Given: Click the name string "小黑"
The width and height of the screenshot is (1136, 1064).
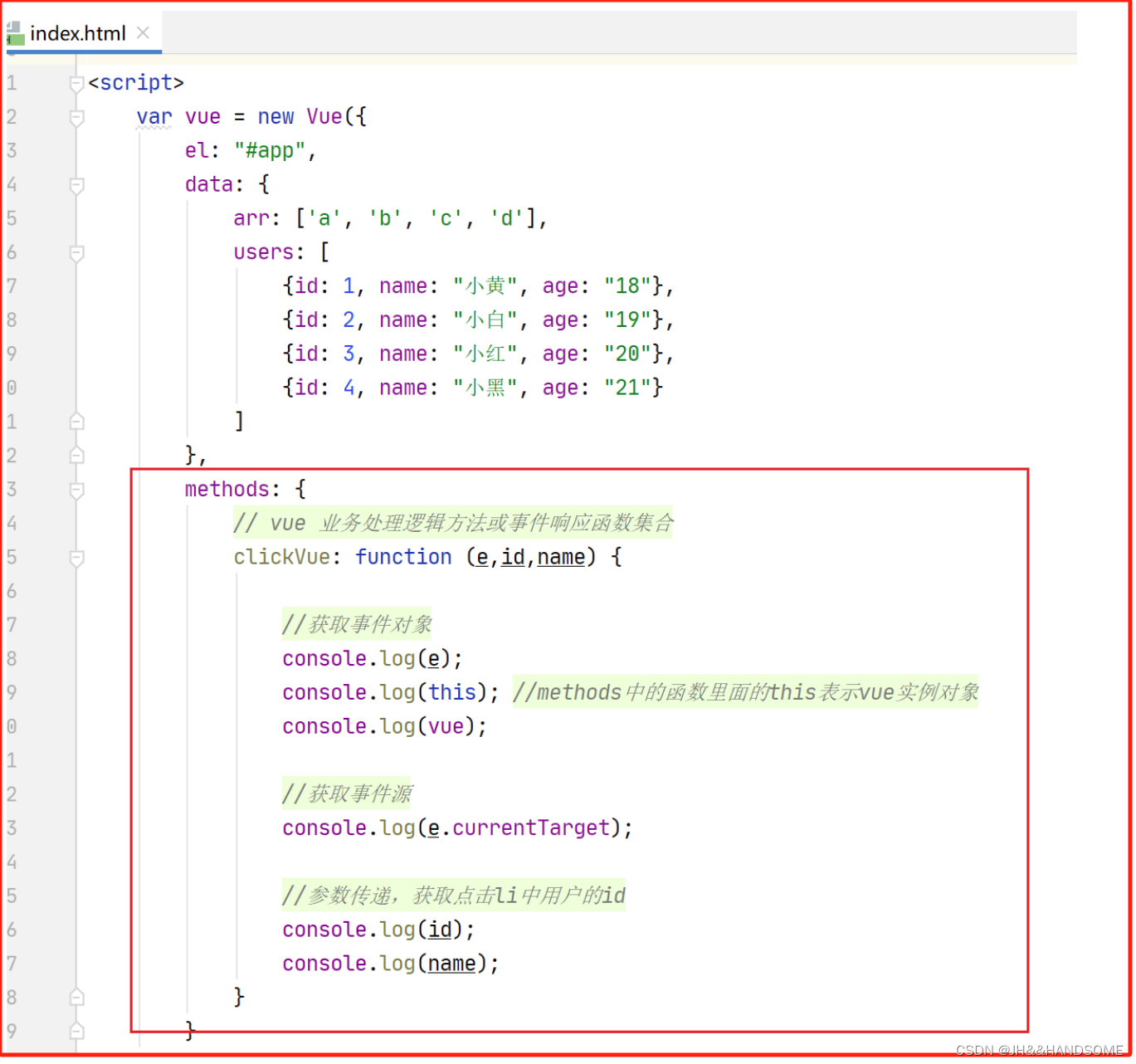Looking at the screenshot, I should click(x=486, y=388).
